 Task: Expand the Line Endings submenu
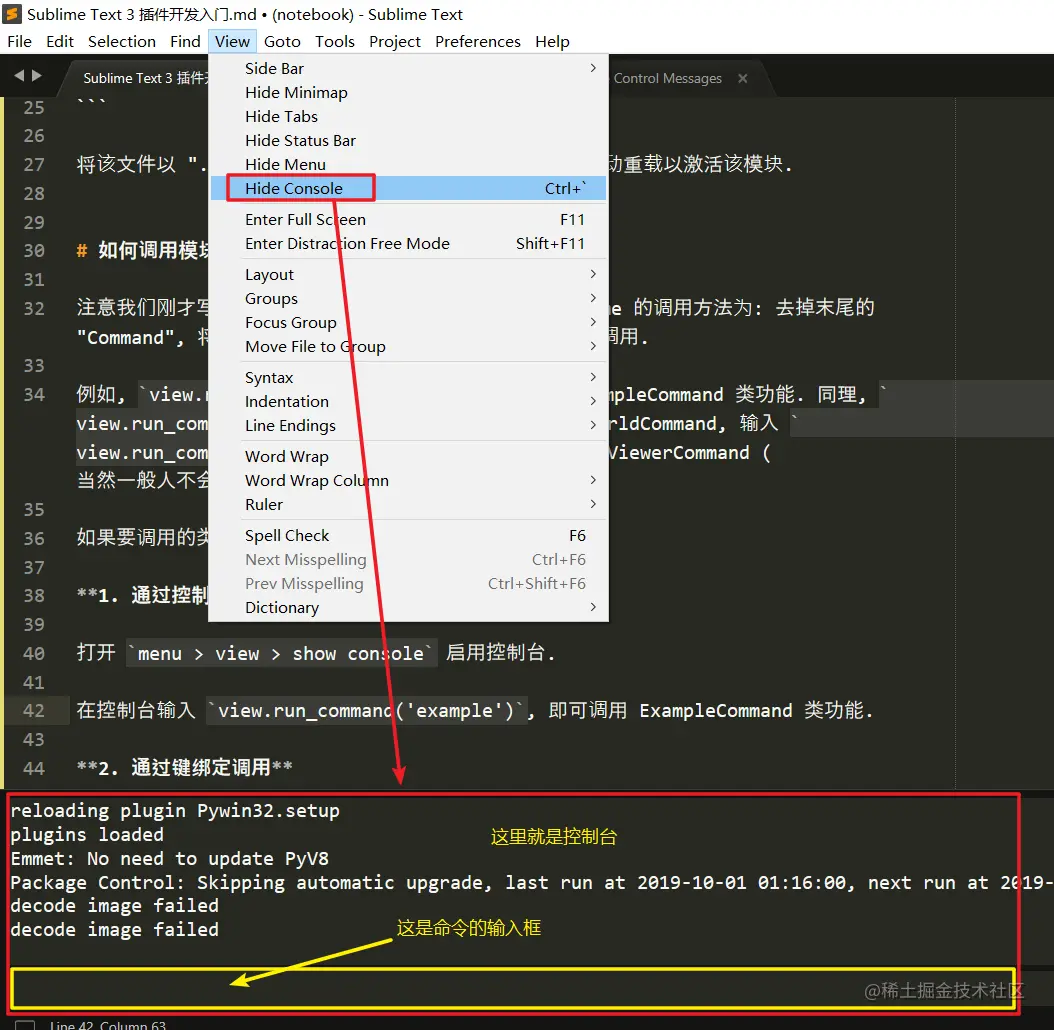(x=408, y=426)
